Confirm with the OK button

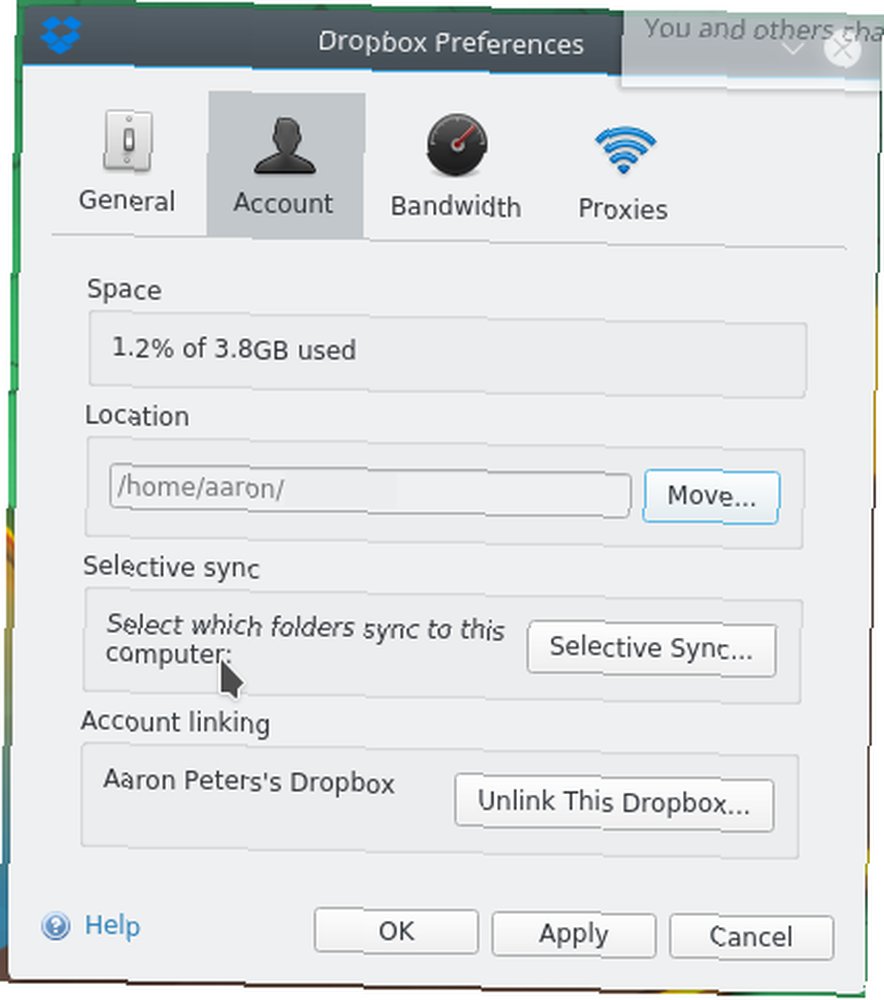[x=396, y=931]
